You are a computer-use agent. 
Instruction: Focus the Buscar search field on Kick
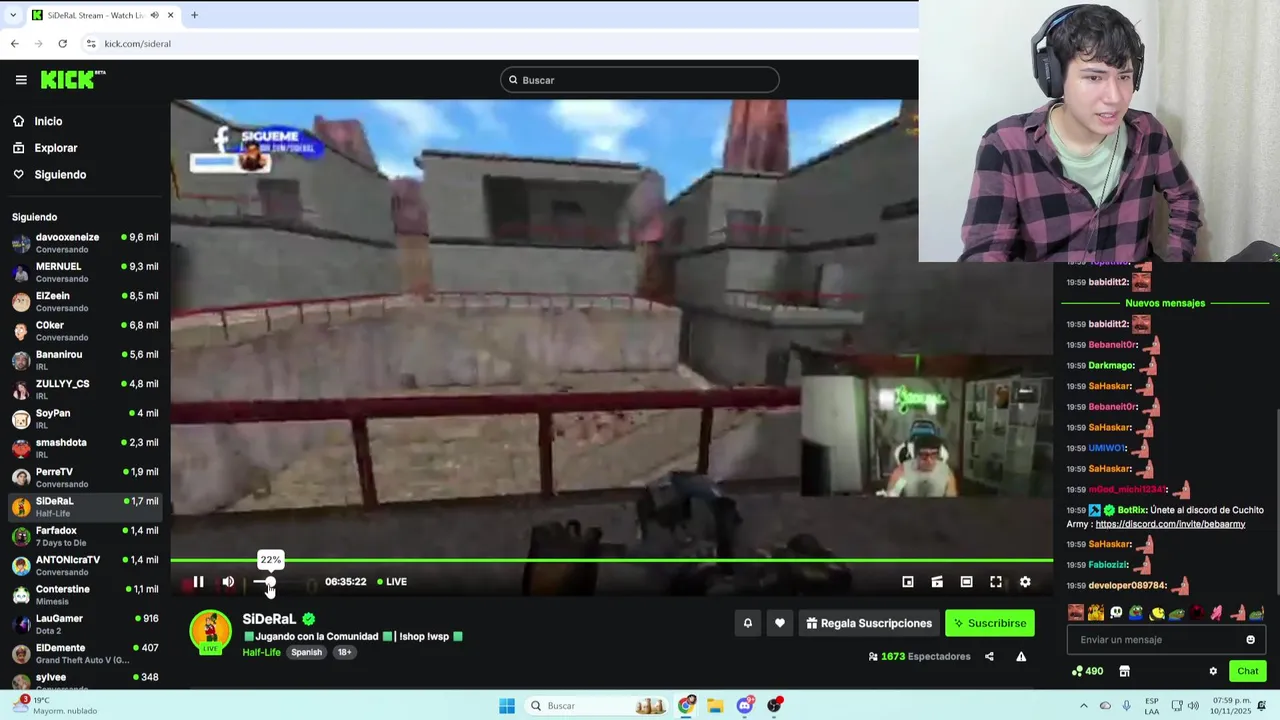pyautogui.click(x=640, y=80)
